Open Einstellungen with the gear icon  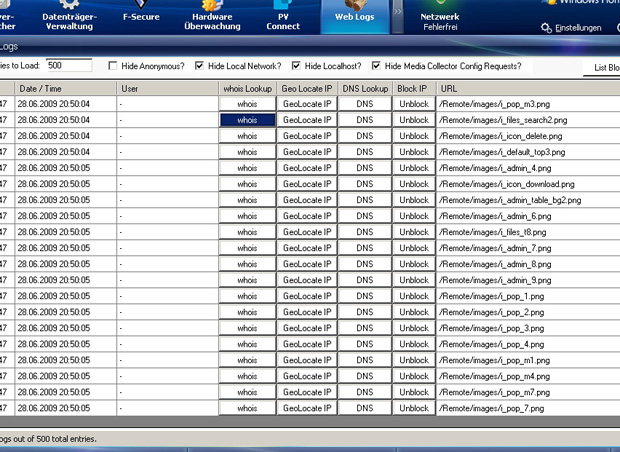[571, 28]
